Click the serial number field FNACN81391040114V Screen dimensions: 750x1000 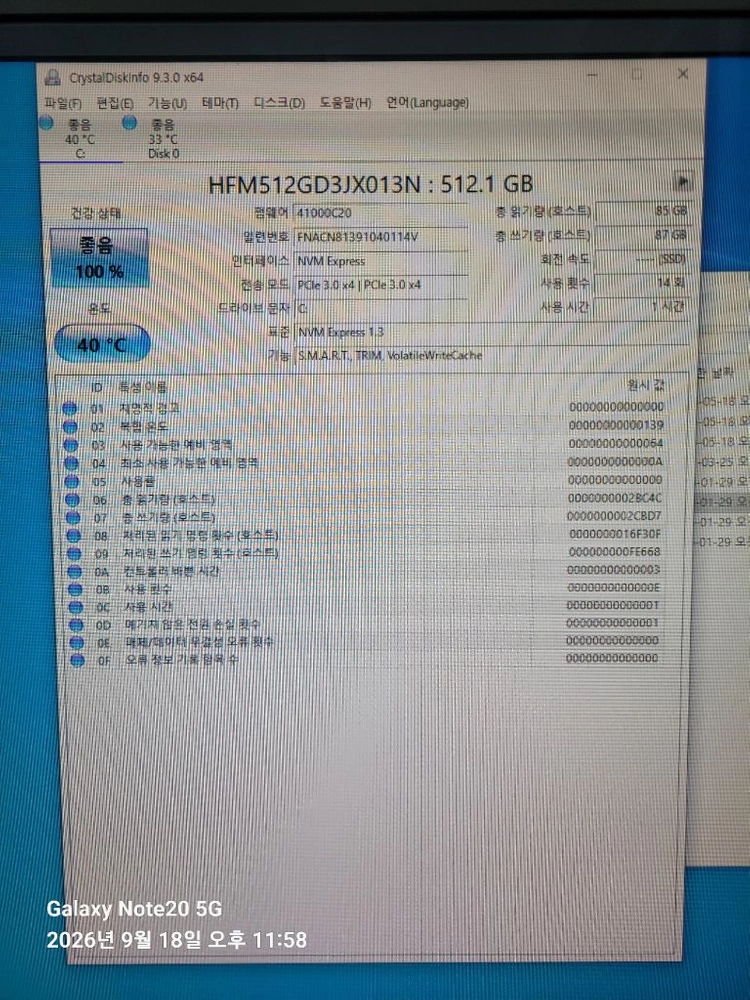coord(381,237)
